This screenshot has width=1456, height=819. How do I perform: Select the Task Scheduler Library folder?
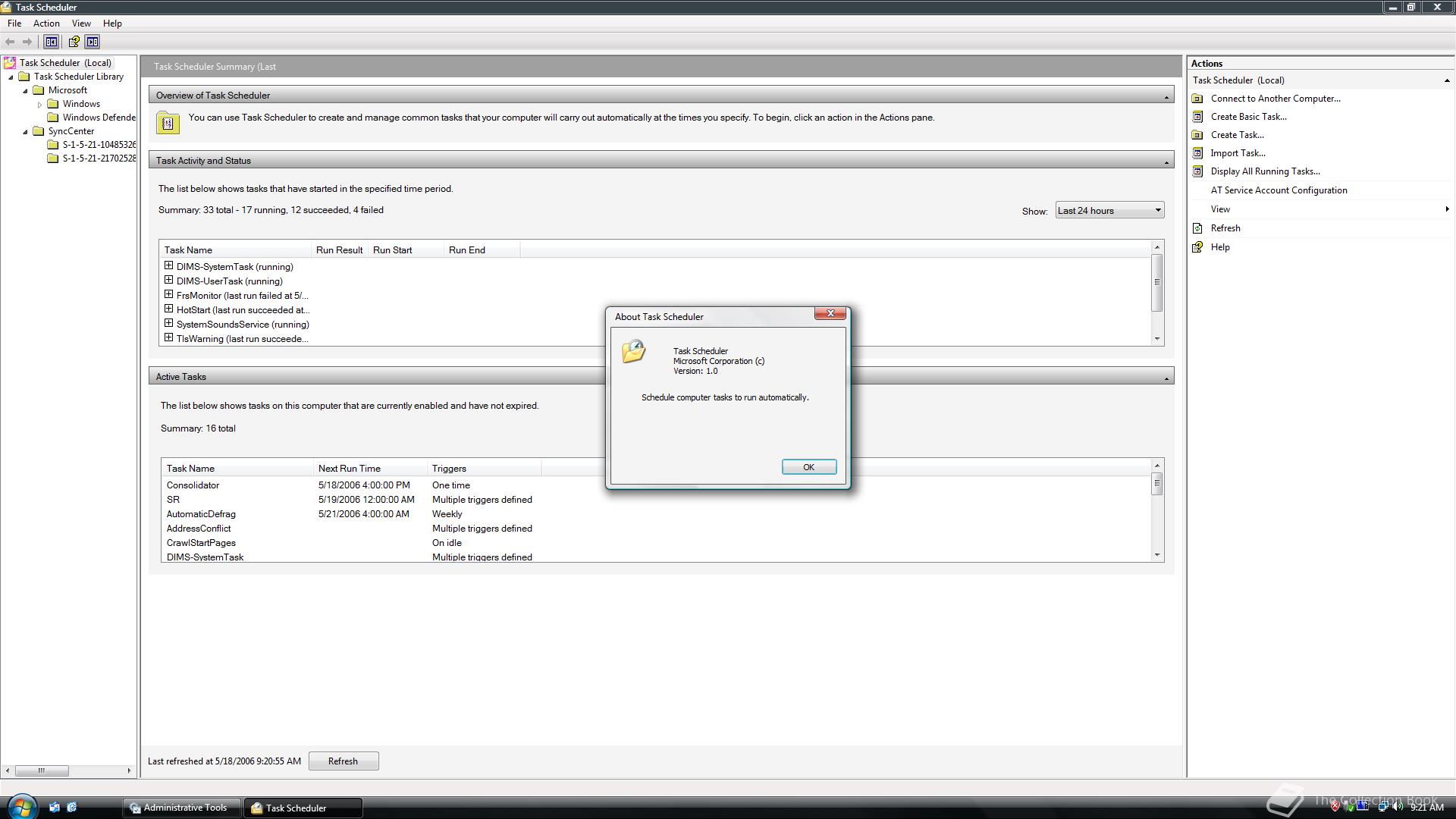tap(79, 77)
